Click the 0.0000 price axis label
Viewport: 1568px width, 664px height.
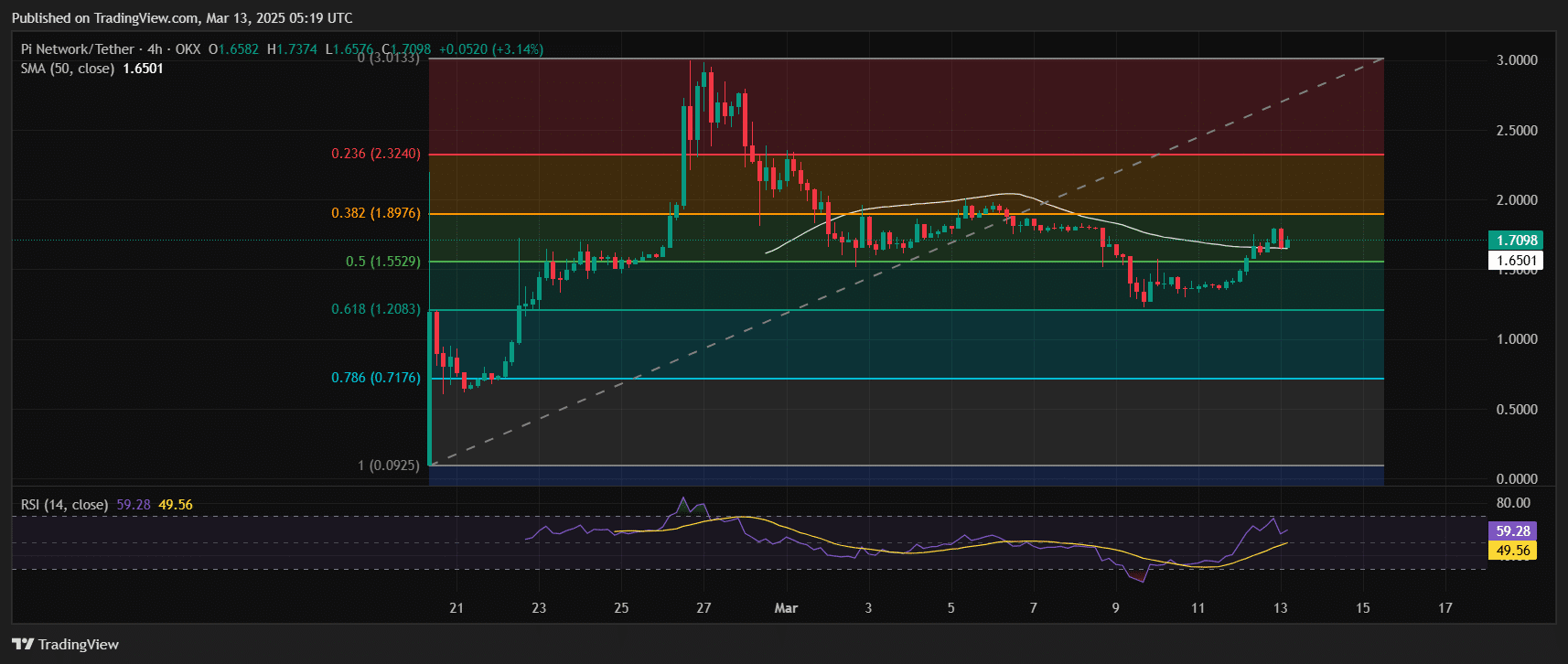click(x=1517, y=479)
